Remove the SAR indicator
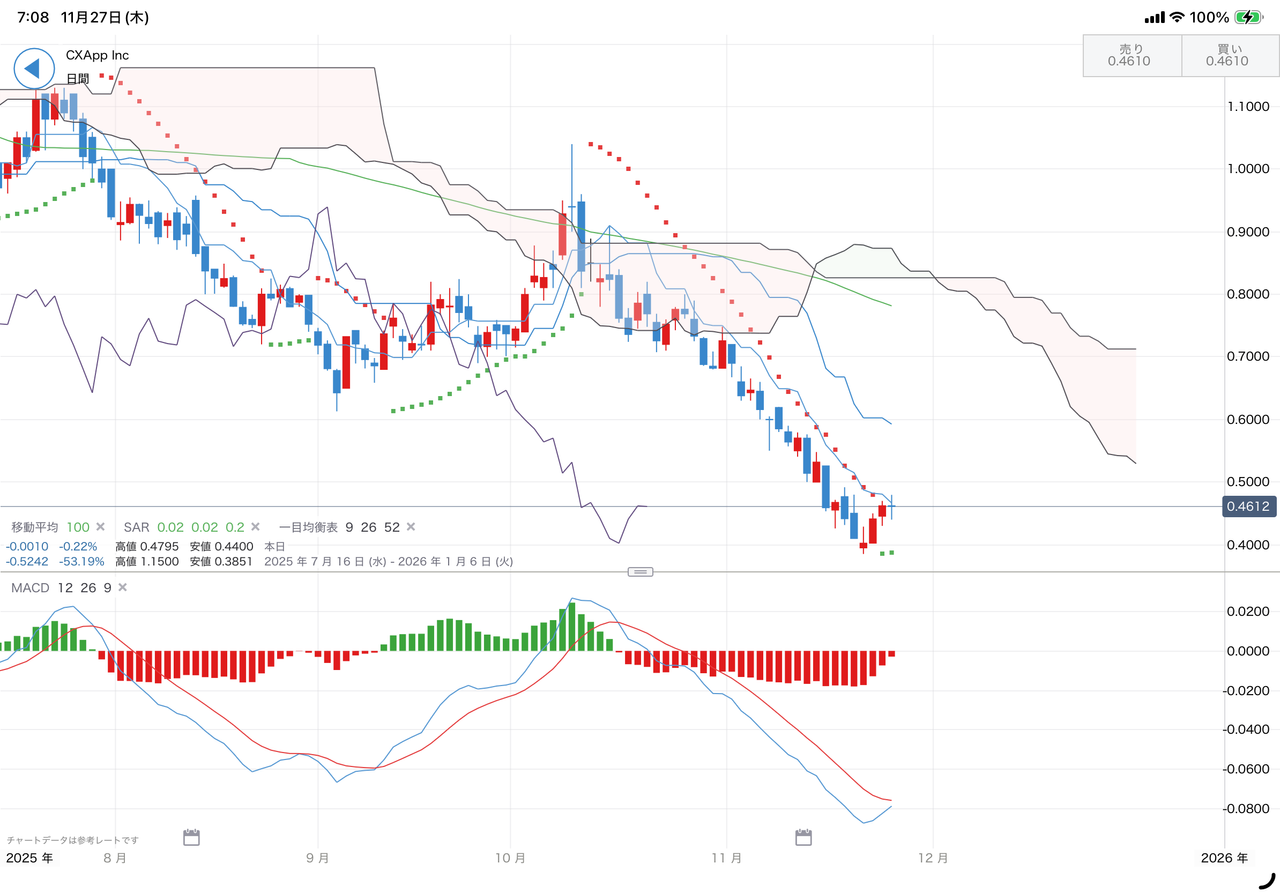 (254, 527)
